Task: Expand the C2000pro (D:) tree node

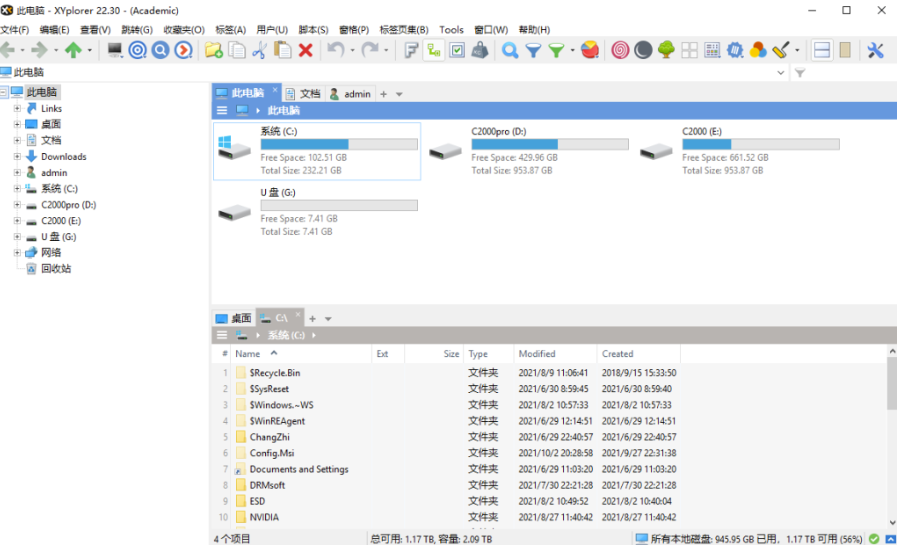Action: tap(17, 205)
